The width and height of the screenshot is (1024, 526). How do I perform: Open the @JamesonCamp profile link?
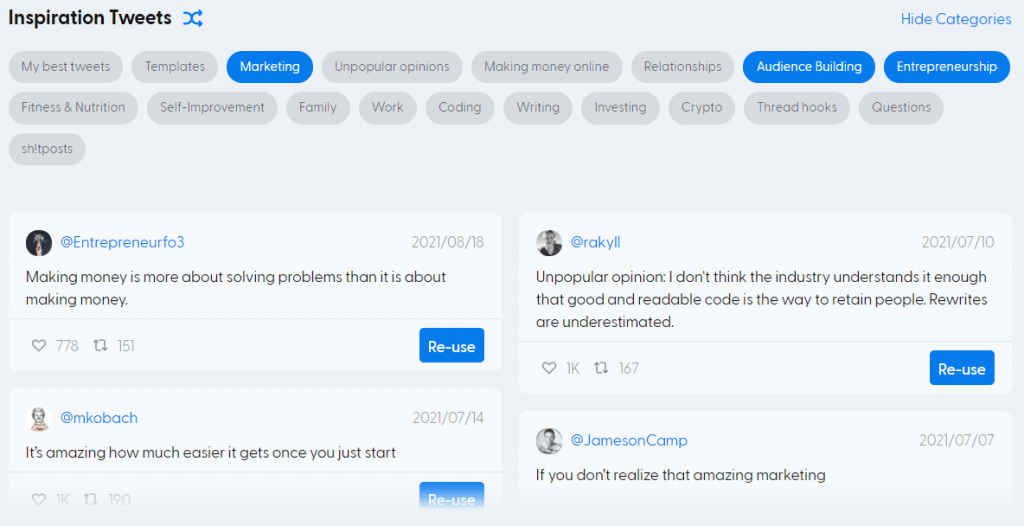tap(629, 441)
